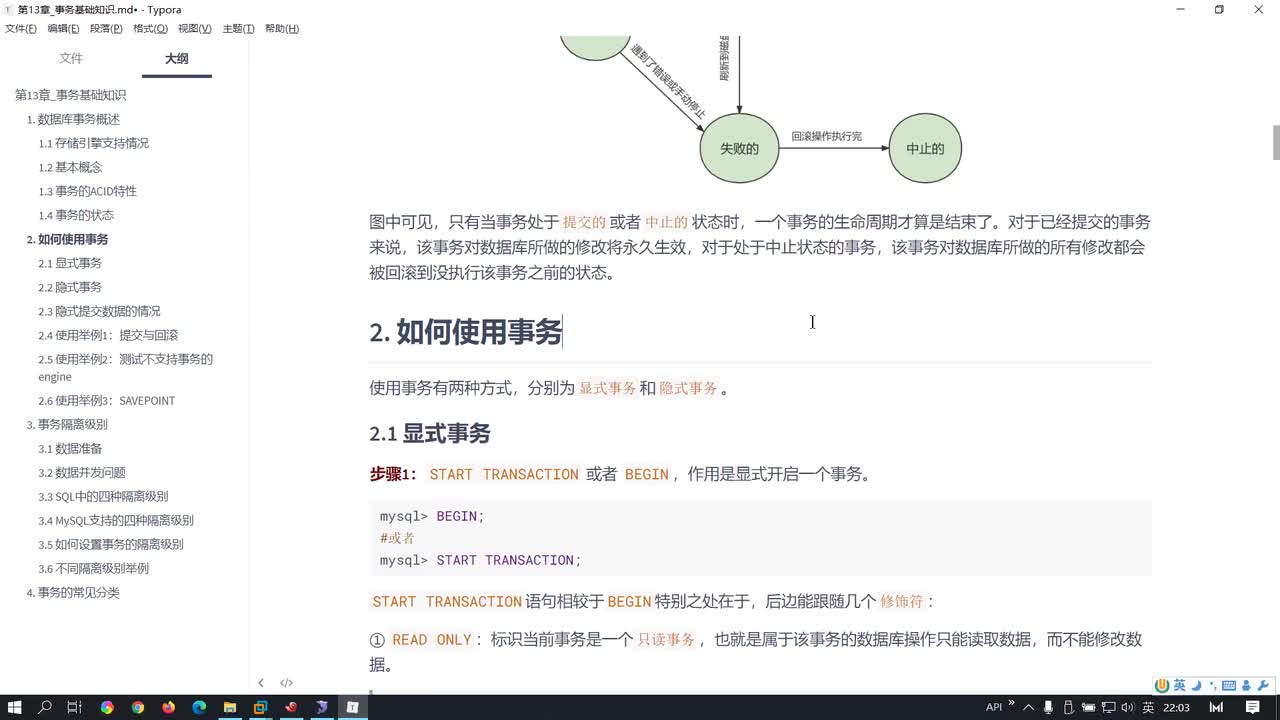Toggle IME punctuation mode icon
The image size is (1280, 720).
[1213, 686]
